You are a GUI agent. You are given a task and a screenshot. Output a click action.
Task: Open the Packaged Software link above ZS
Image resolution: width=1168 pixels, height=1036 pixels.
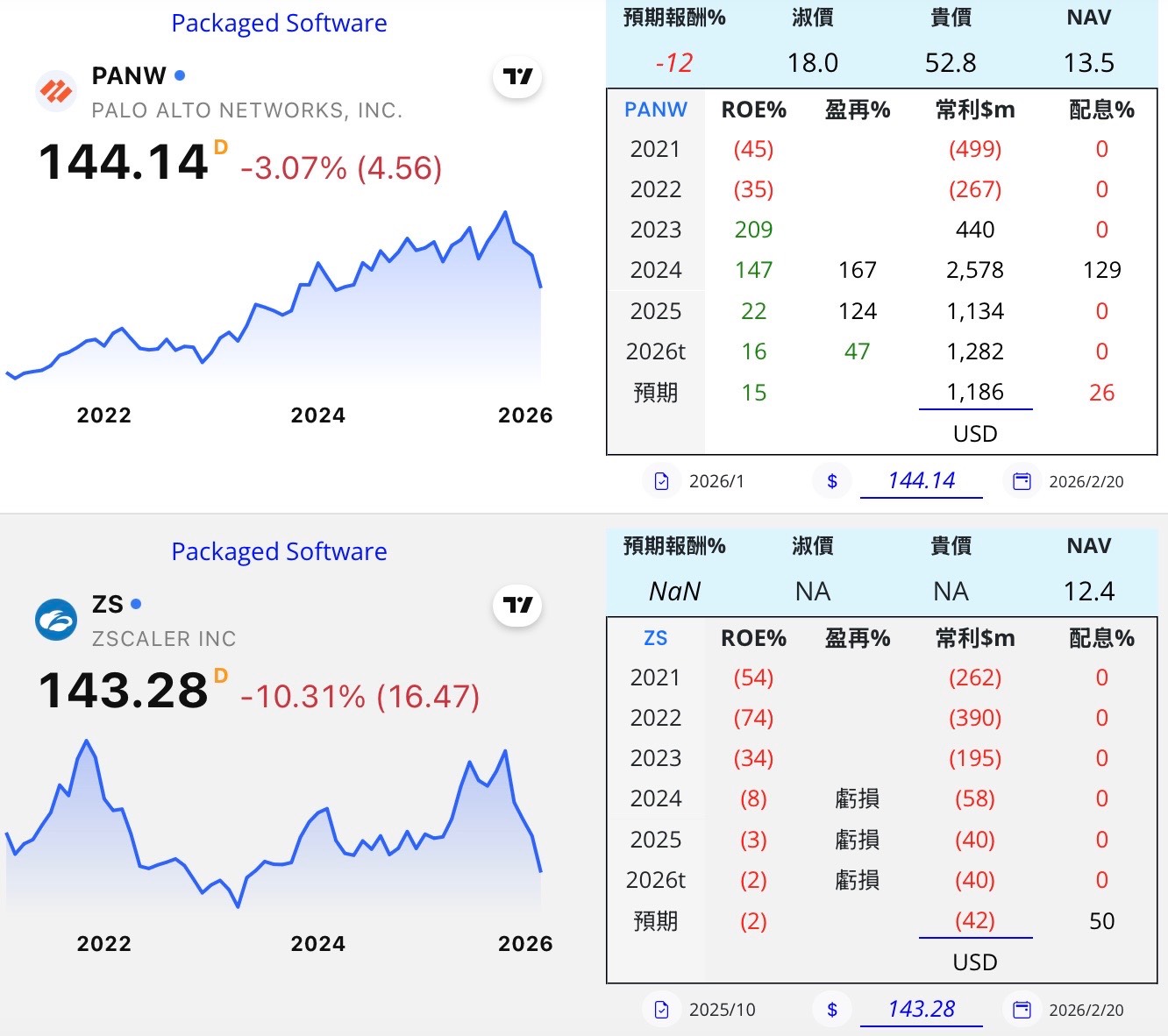(x=279, y=551)
